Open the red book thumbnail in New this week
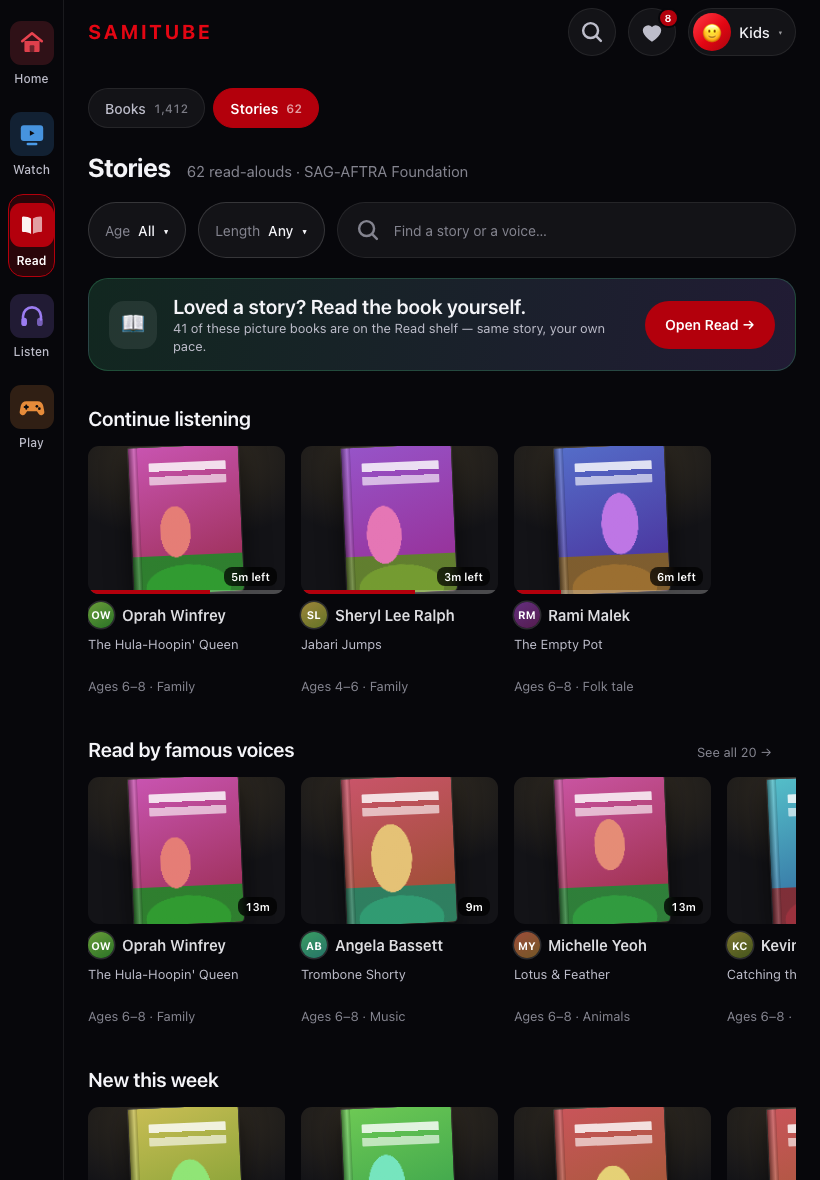Screen dimensions: 820x1180 click(612, 1144)
